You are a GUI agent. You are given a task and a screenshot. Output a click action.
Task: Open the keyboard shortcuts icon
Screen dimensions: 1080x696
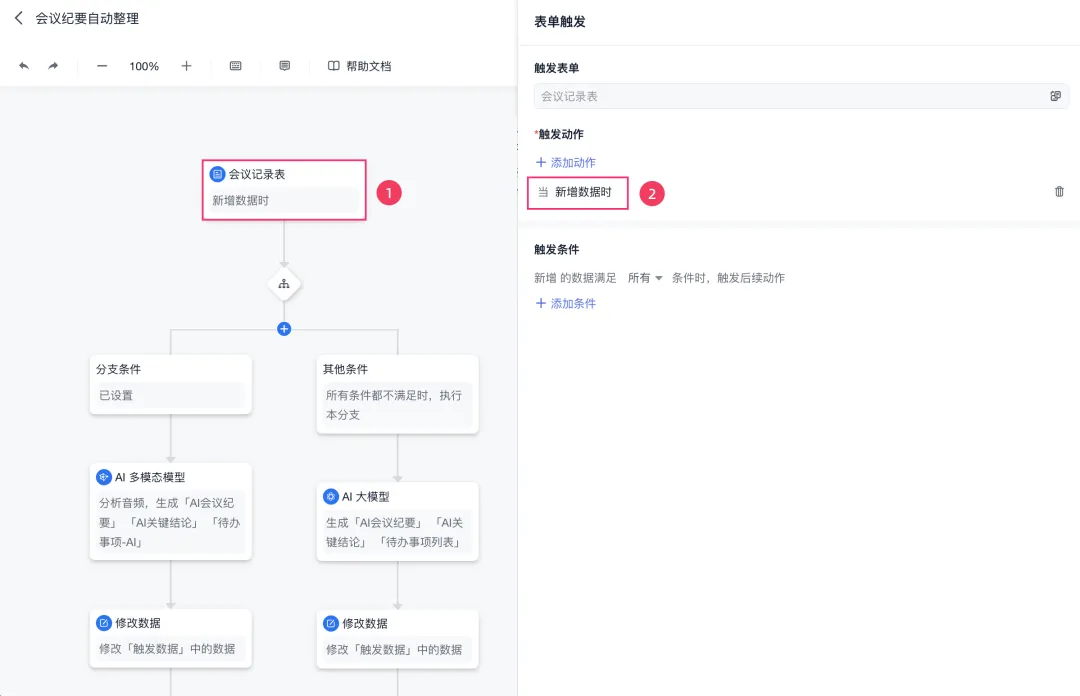236,66
